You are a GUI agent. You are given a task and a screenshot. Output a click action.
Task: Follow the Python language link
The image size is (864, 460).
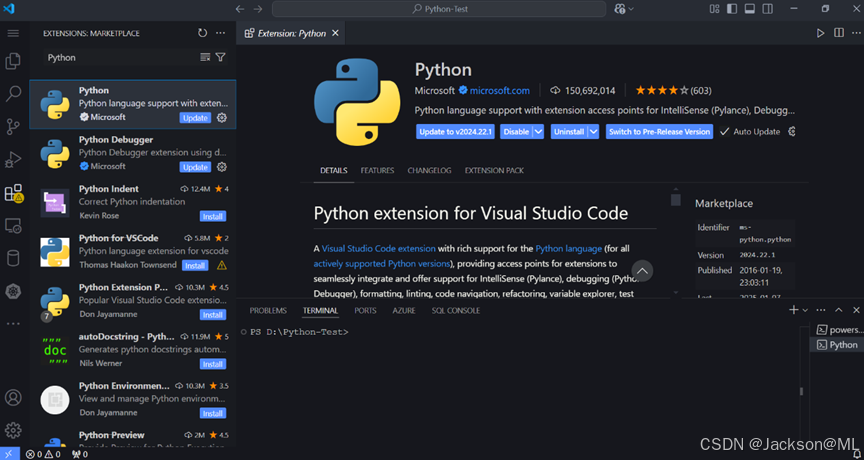click(x=569, y=248)
